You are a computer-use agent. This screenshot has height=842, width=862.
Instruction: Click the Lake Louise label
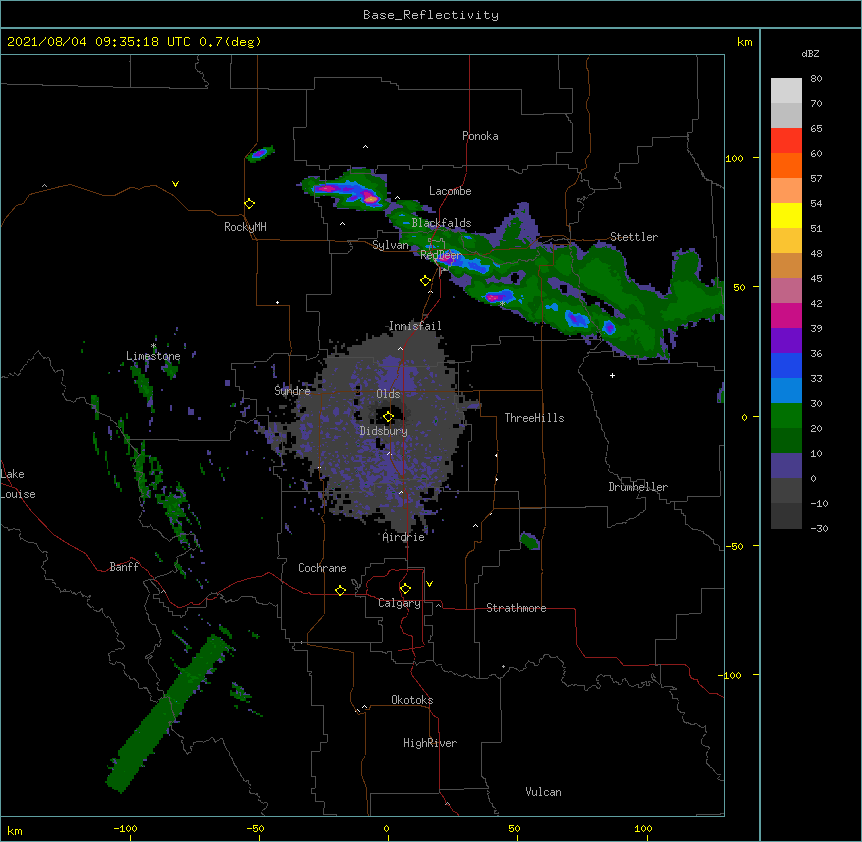(18, 484)
